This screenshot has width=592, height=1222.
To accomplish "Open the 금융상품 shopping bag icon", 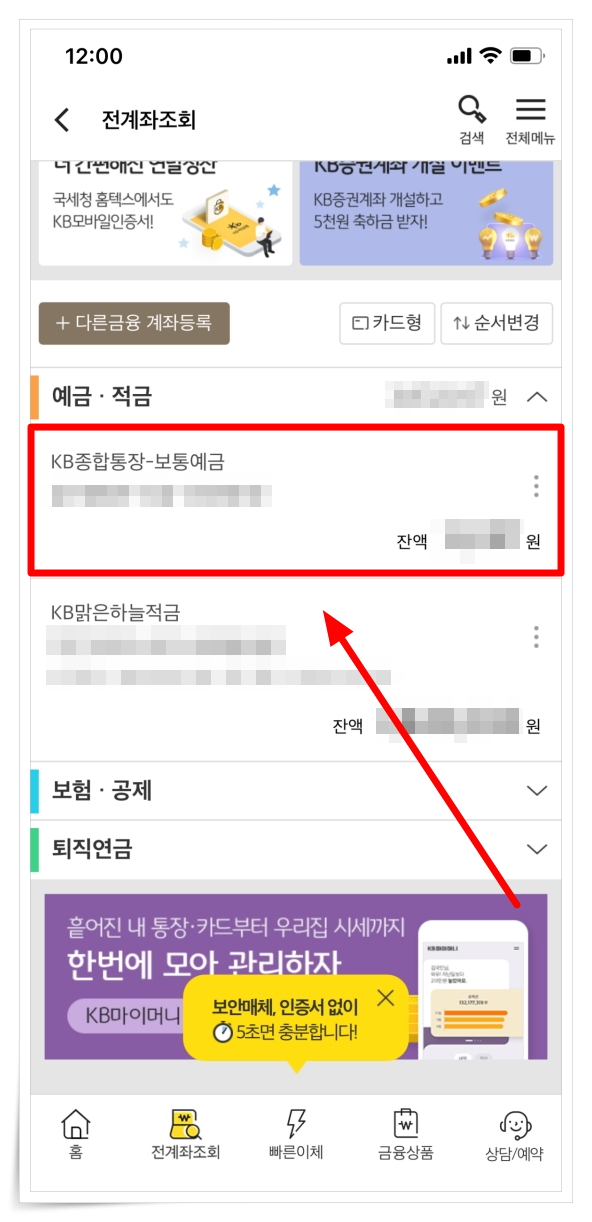I will pyautogui.click(x=406, y=1124).
